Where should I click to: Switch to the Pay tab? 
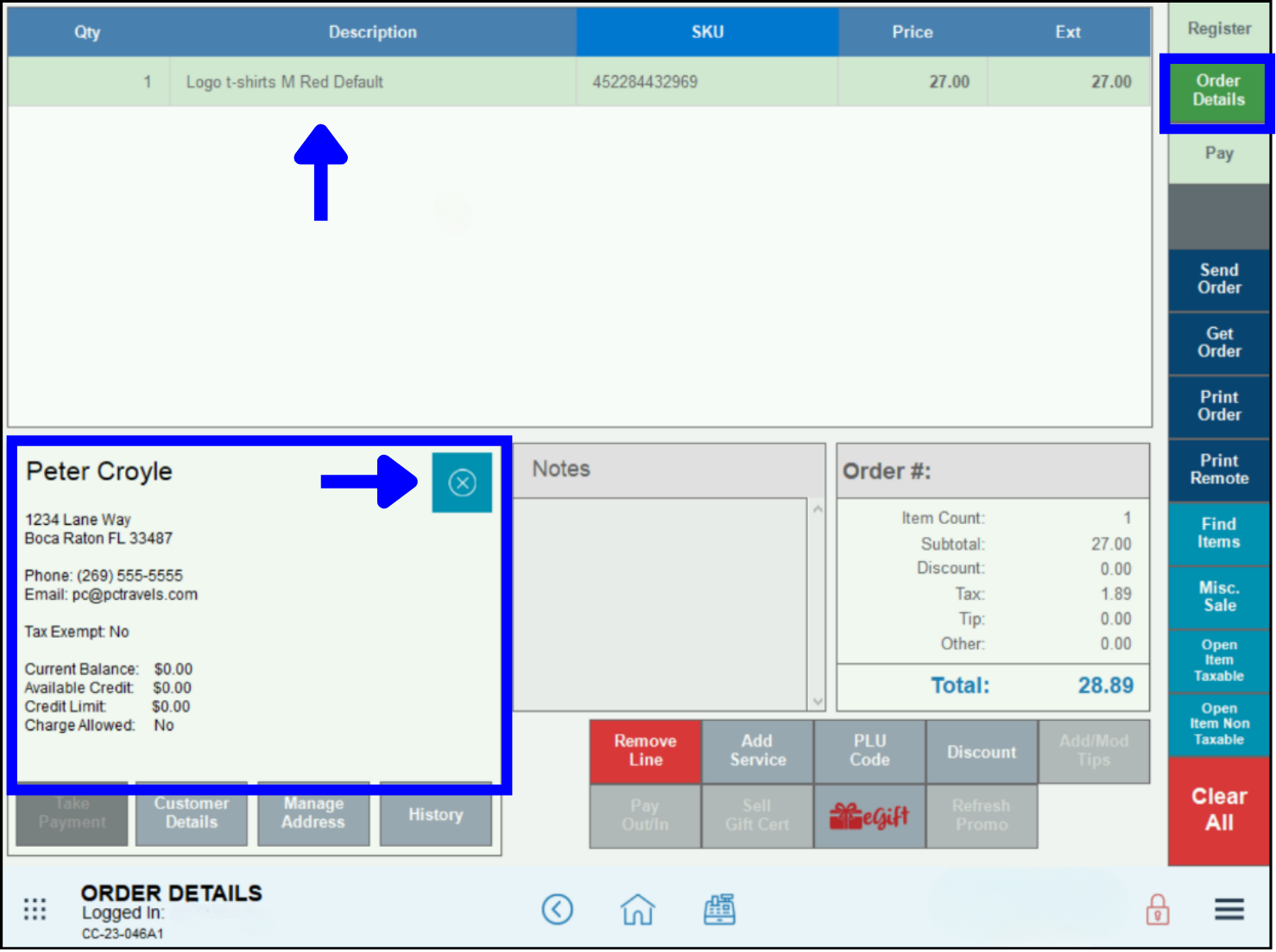click(x=1218, y=154)
